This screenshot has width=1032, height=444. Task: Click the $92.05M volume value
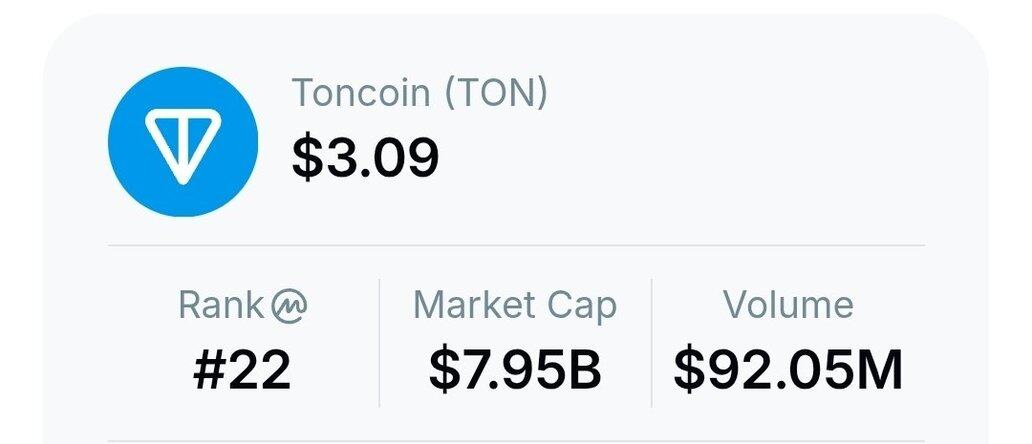click(x=788, y=370)
